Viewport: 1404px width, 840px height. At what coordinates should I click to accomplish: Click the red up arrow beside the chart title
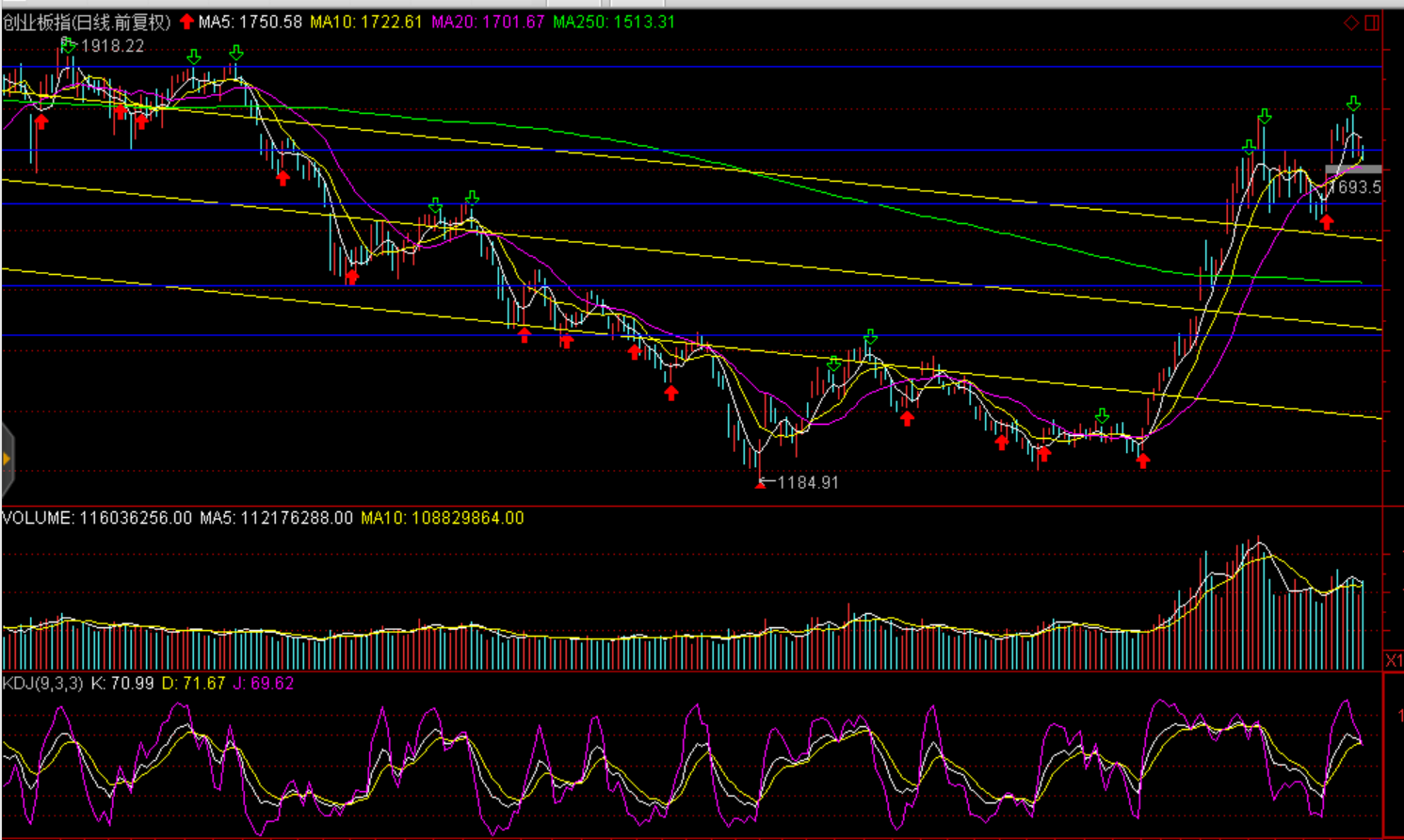coord(186,22)
